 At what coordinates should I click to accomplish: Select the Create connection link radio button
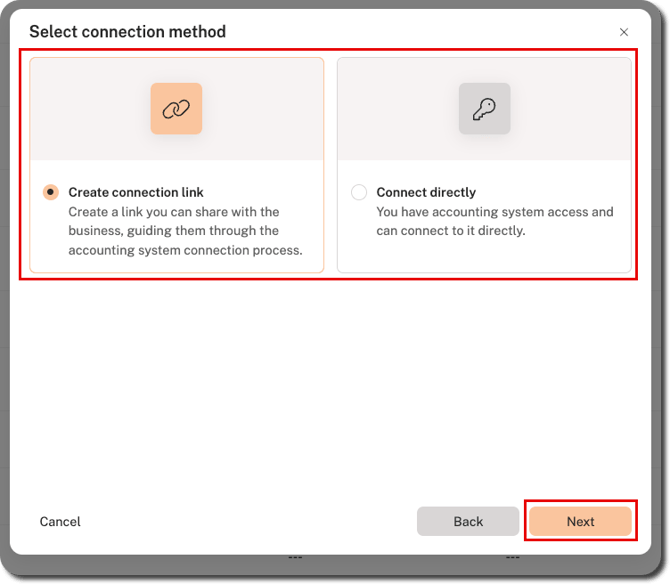[50, 192]
